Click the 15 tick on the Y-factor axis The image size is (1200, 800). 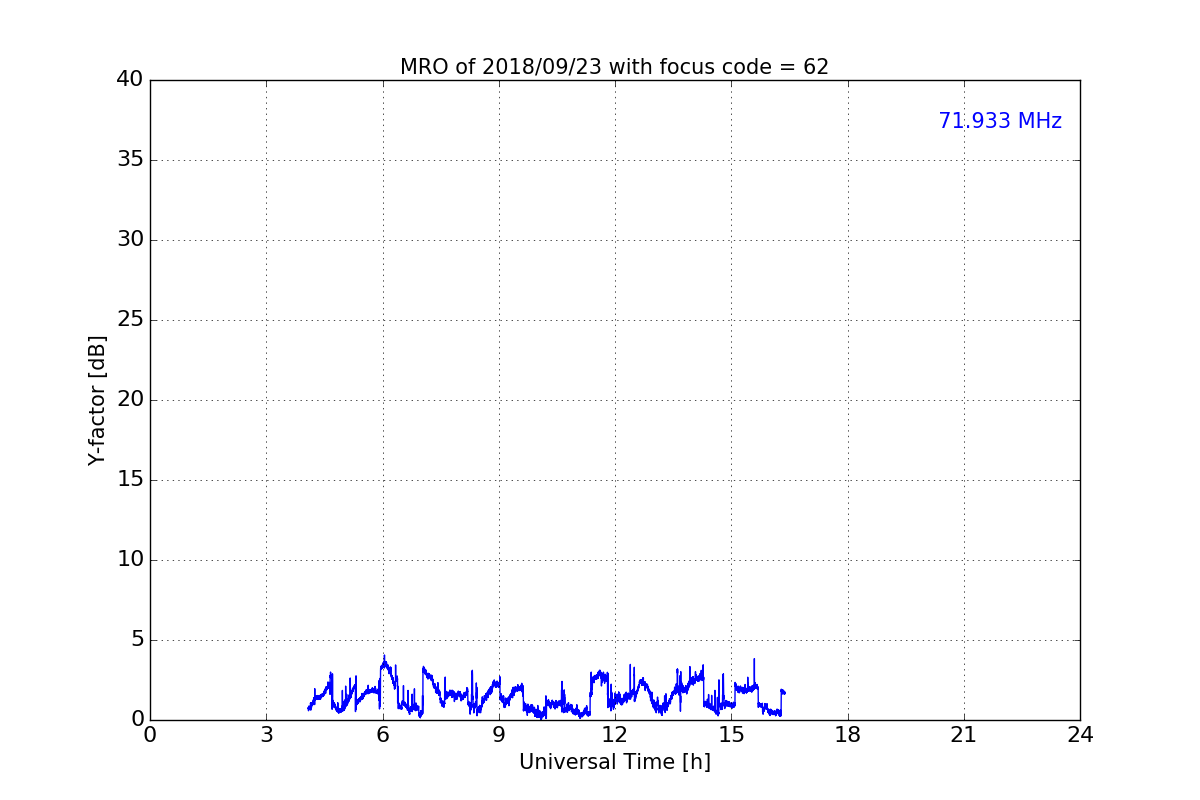click(x=130, y=480)
